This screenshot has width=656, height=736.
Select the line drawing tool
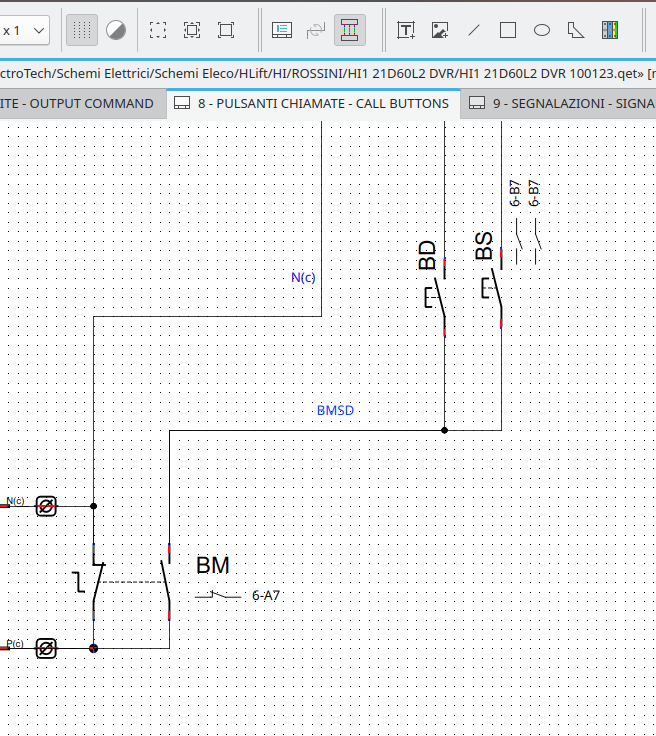474,30
